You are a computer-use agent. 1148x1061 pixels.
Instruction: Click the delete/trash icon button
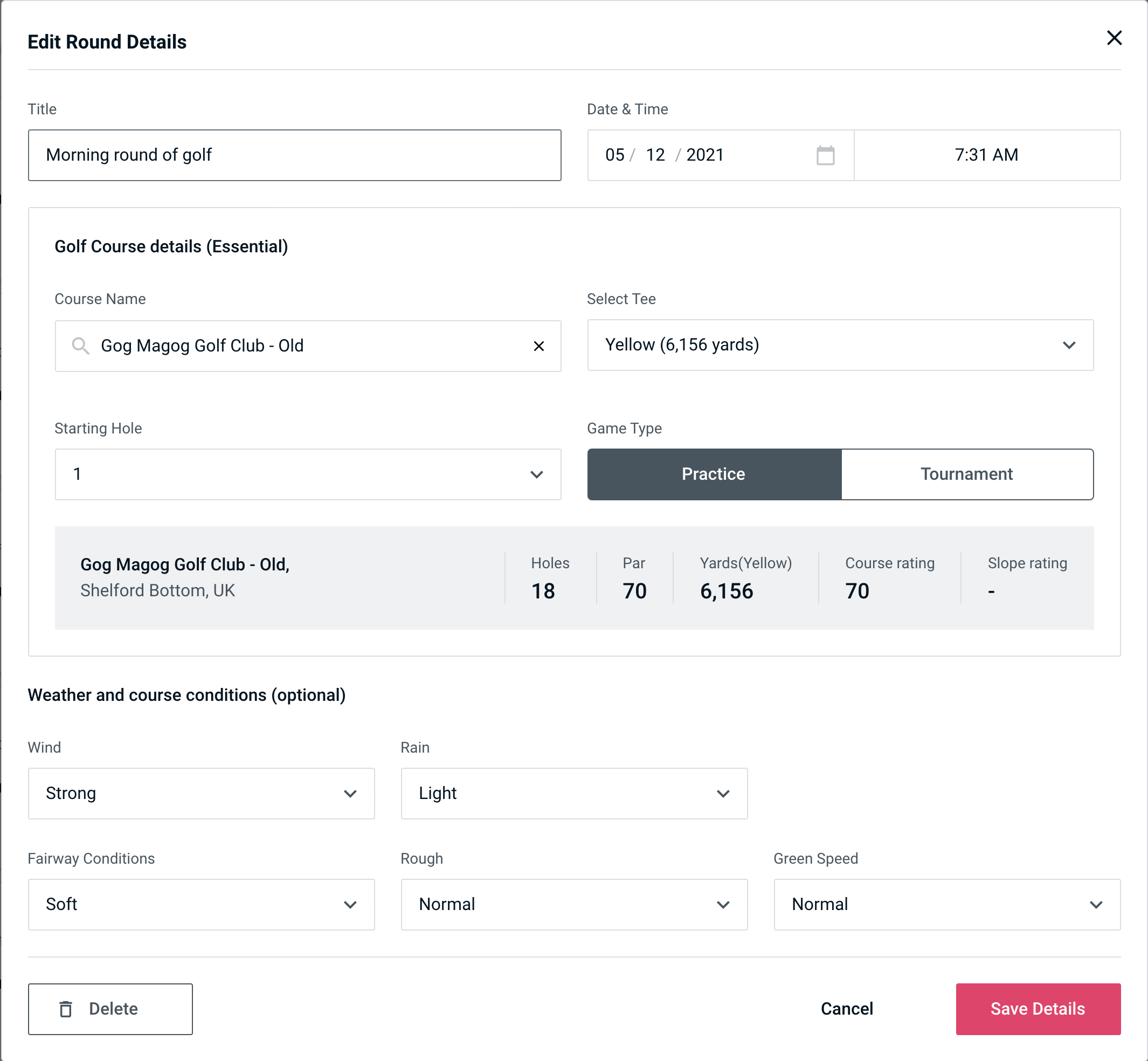click(x=68, y=1008)
